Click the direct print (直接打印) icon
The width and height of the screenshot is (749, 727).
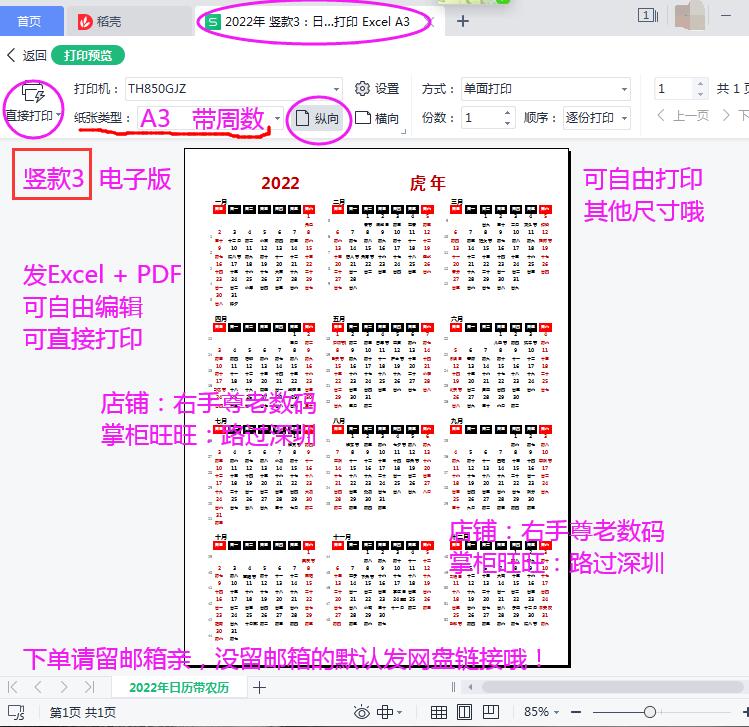click(x=32, y=93)
